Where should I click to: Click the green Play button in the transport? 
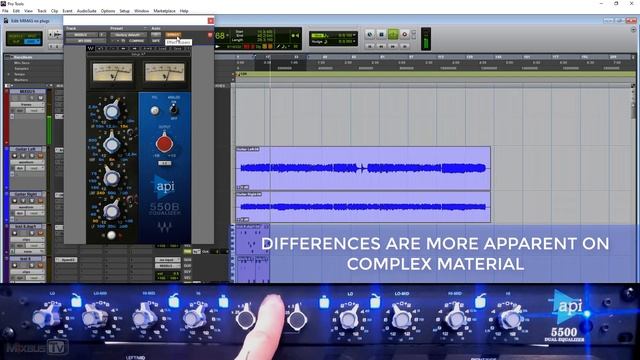click(x=393, y=34)
